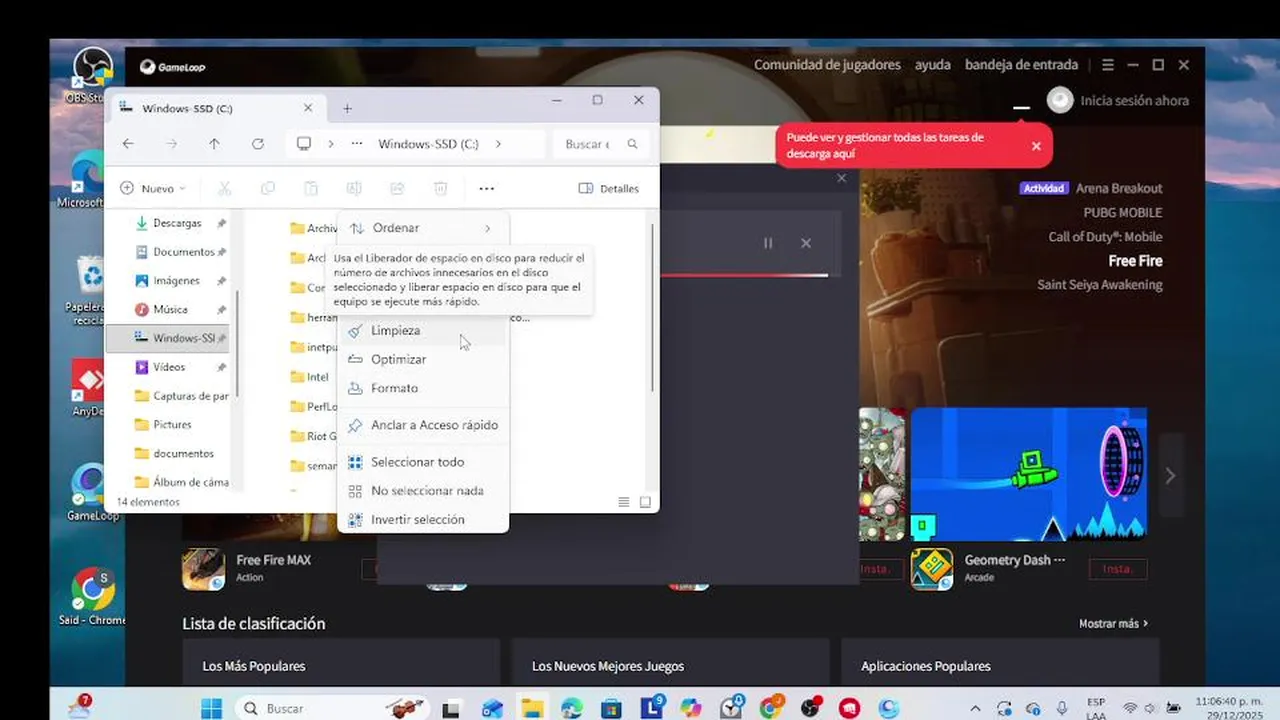Click the Rename icon in Explorer toolbar
Screen dimensions: 1280x720
pos(354,188)
